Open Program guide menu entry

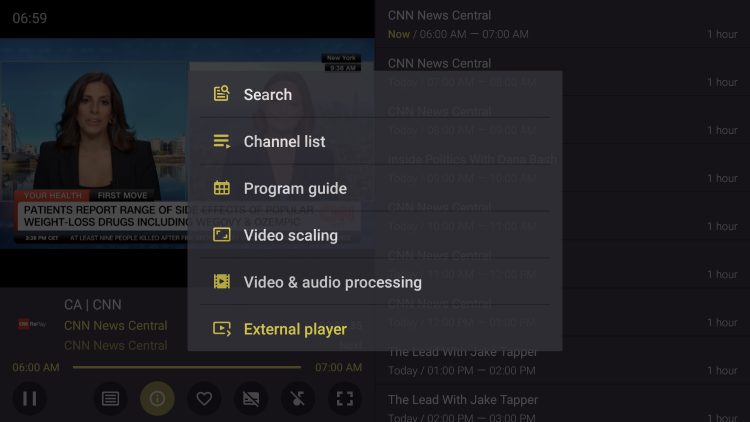pyautogui.click(x=375, y=188)
